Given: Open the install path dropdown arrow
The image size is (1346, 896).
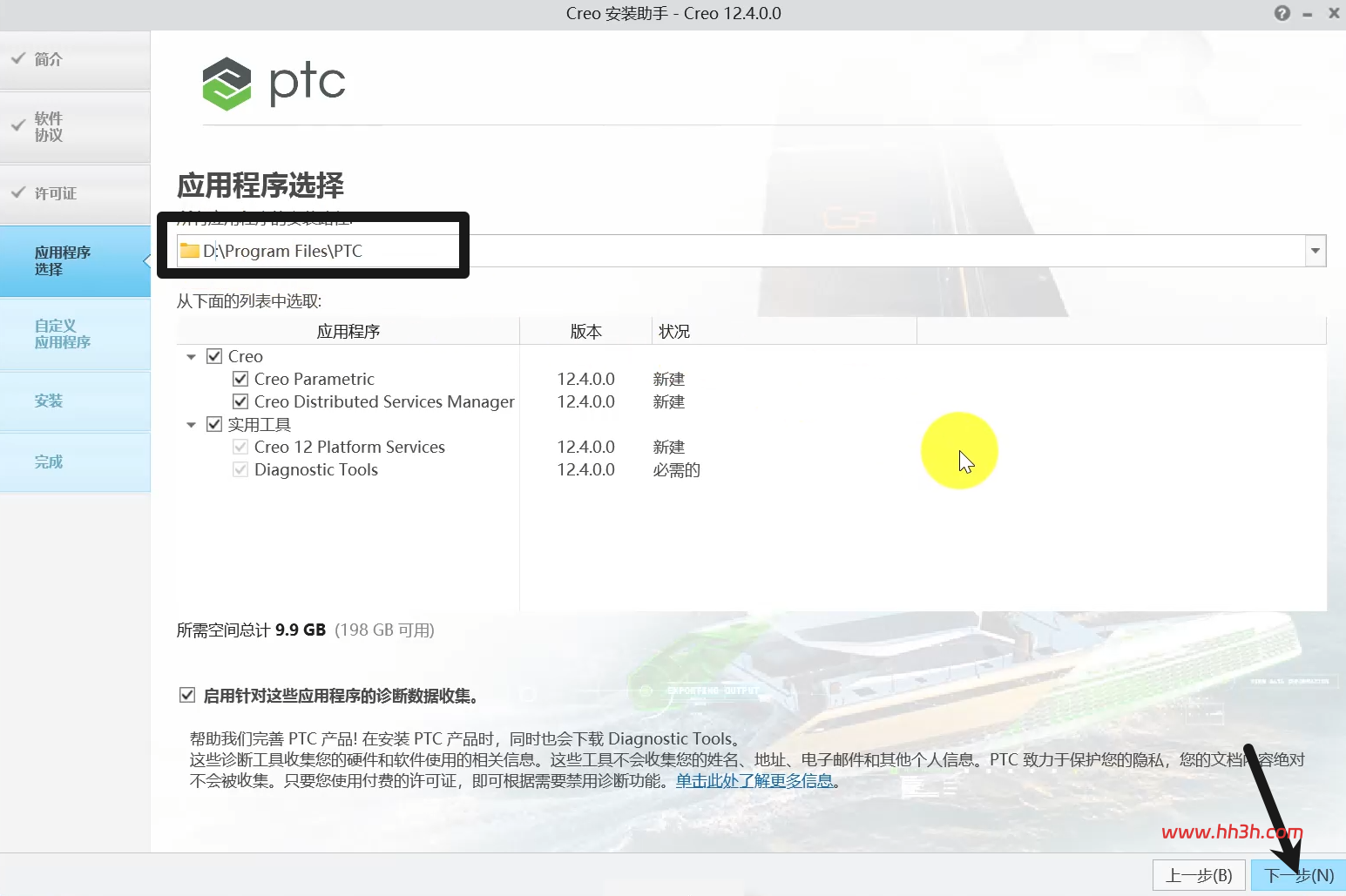Looking at the screenshot, I should pos(1316,251).
